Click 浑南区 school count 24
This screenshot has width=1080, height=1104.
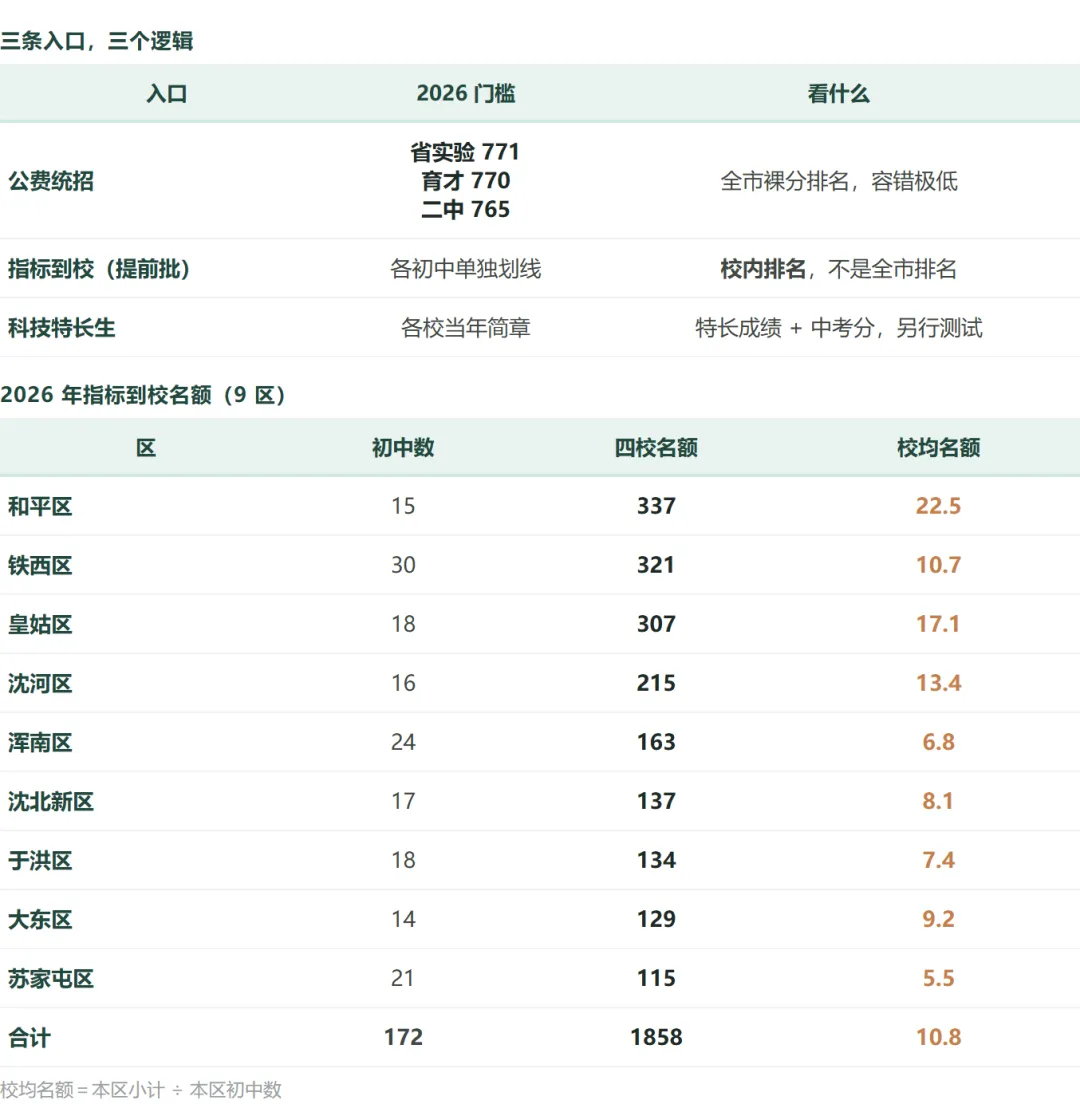403,743
